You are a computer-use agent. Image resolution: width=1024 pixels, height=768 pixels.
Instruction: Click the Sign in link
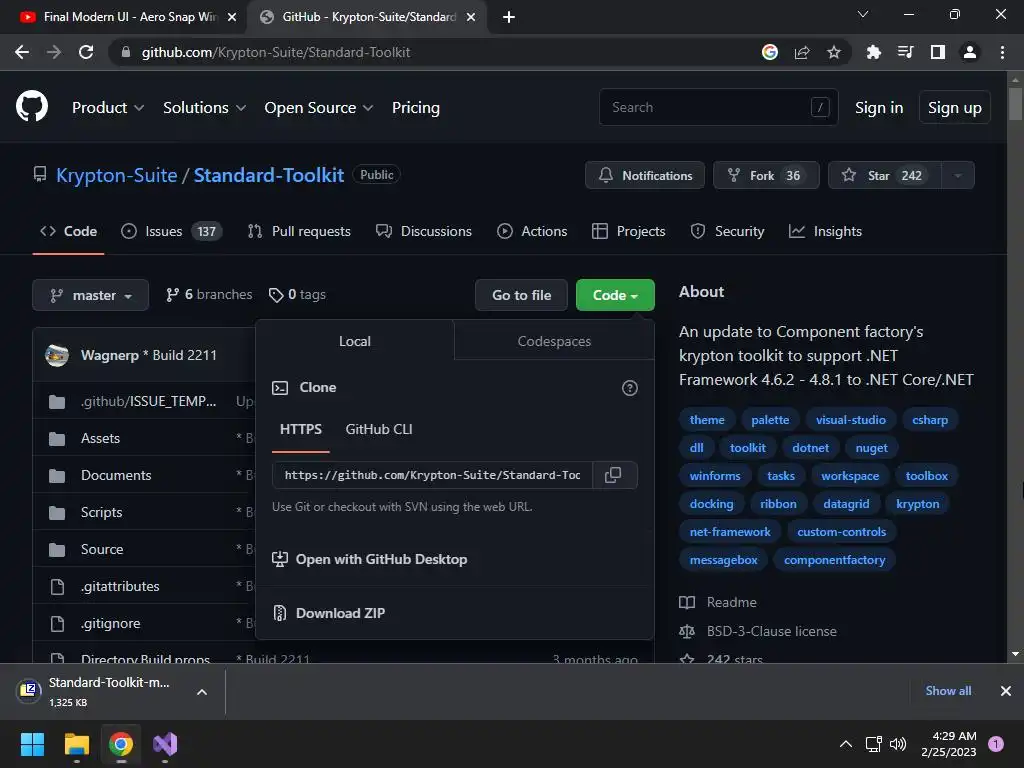879,108
